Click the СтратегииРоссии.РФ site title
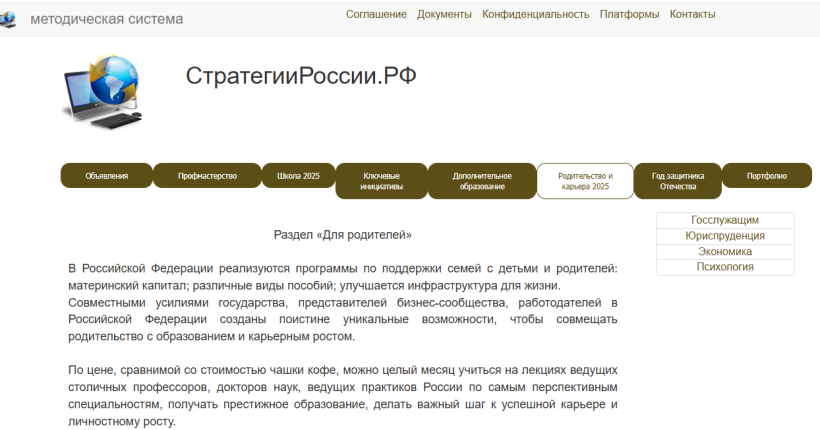 301,77
